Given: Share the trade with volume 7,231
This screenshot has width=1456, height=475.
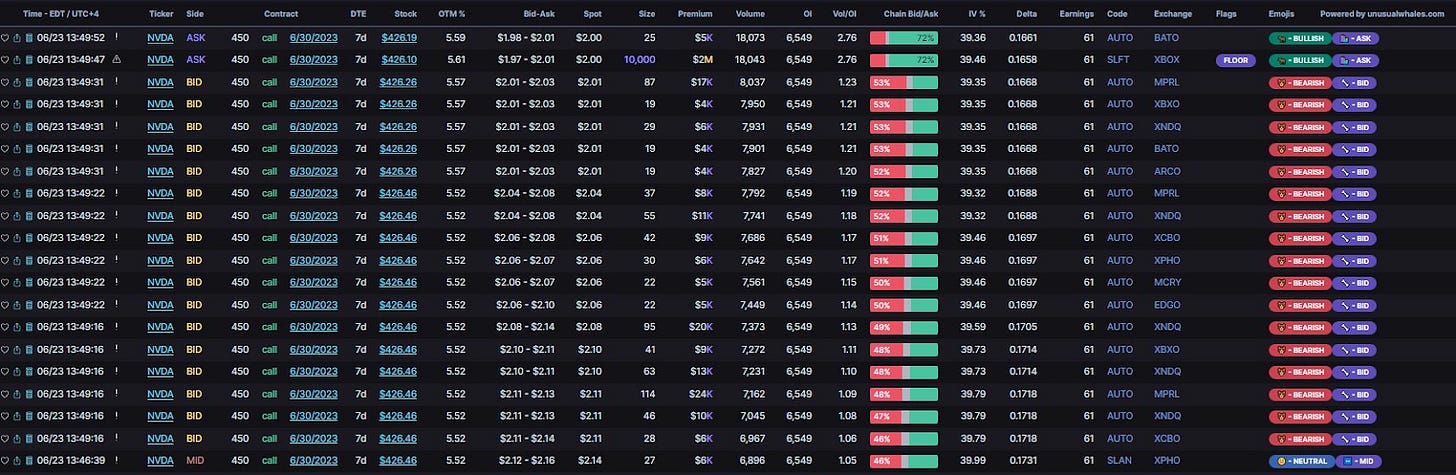Looking at the screenshot, I should [x=17, y=371].
